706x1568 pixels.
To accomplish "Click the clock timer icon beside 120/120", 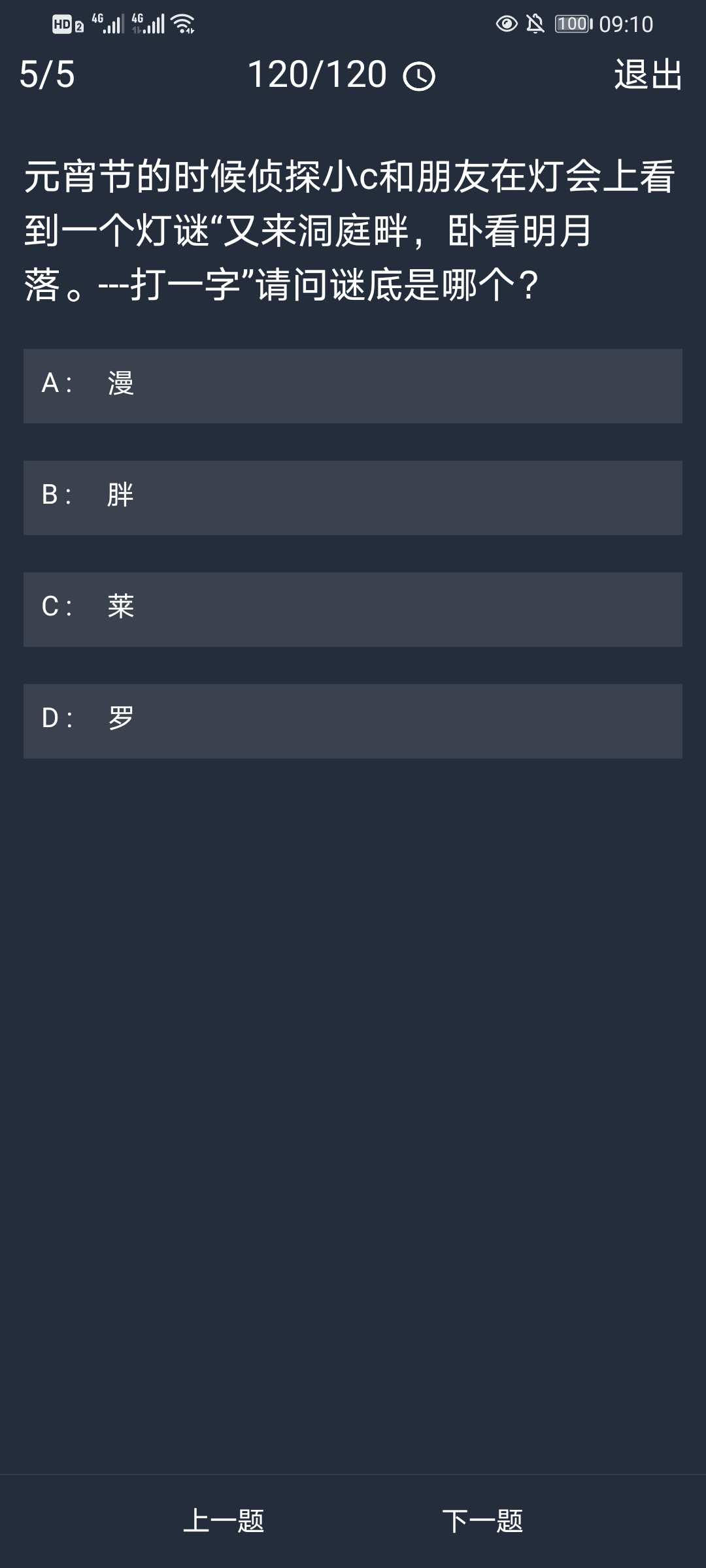I will tap(419, 76).
